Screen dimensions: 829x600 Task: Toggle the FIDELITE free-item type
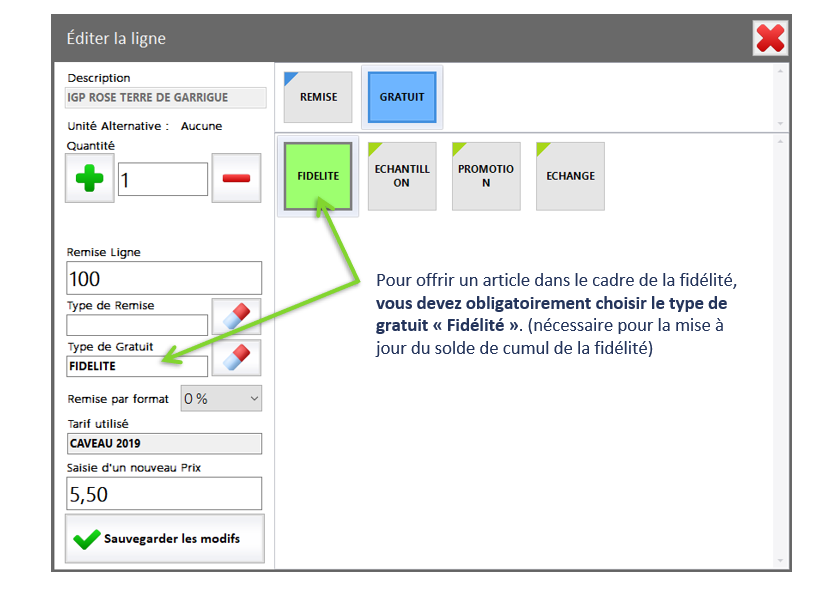point(318,176)
